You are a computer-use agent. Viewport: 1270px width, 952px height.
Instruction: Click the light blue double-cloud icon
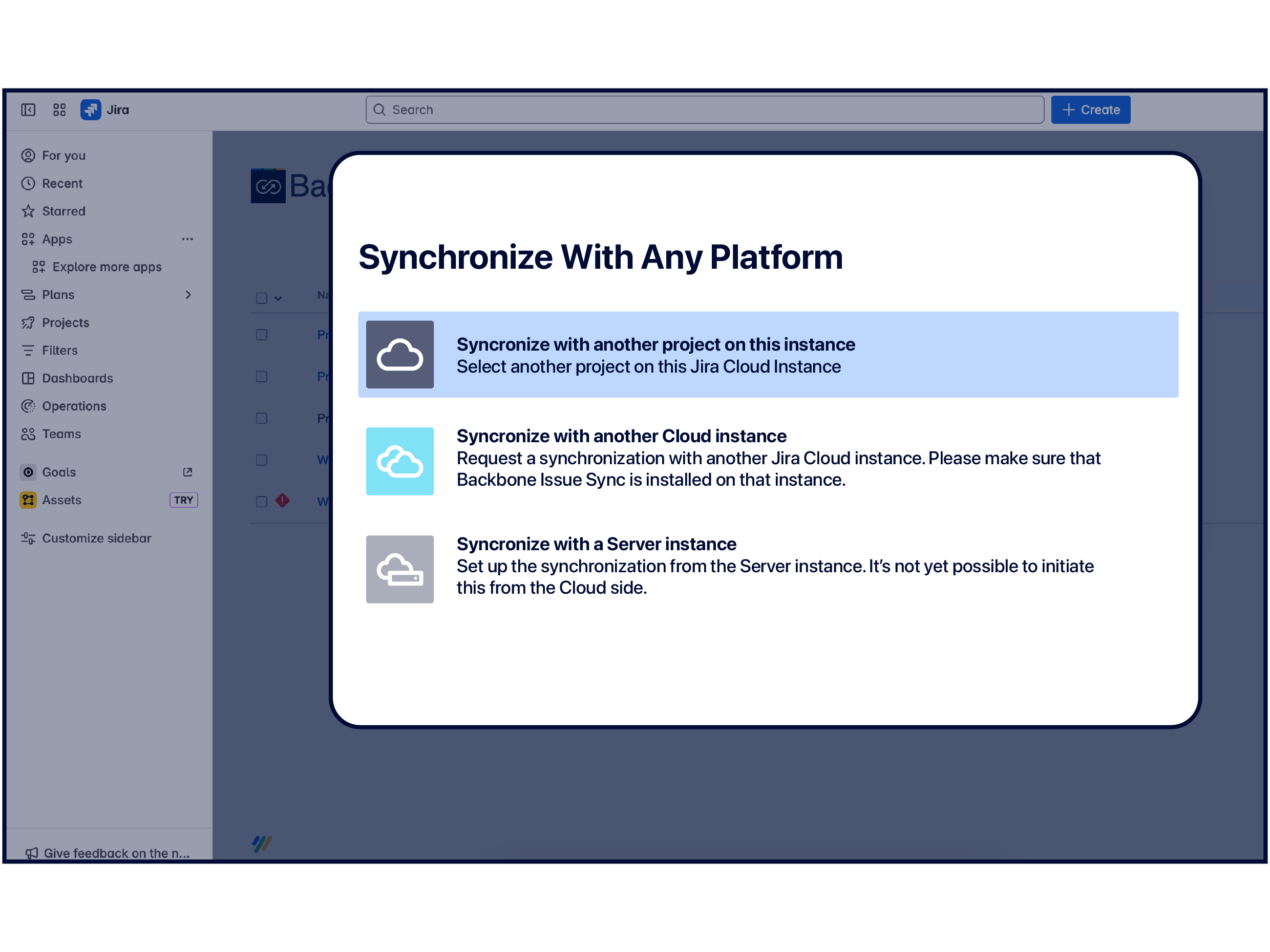pyautogui.click(x=400, y=461)
